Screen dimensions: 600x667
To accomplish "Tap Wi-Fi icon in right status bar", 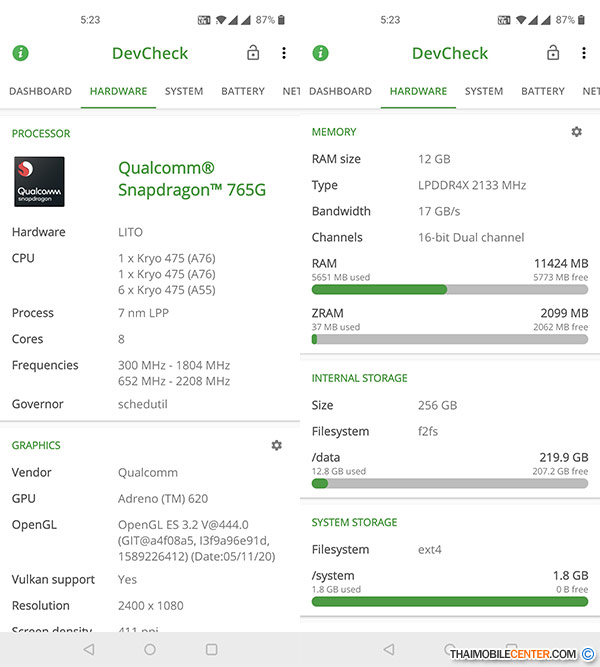I will point(520,20).
